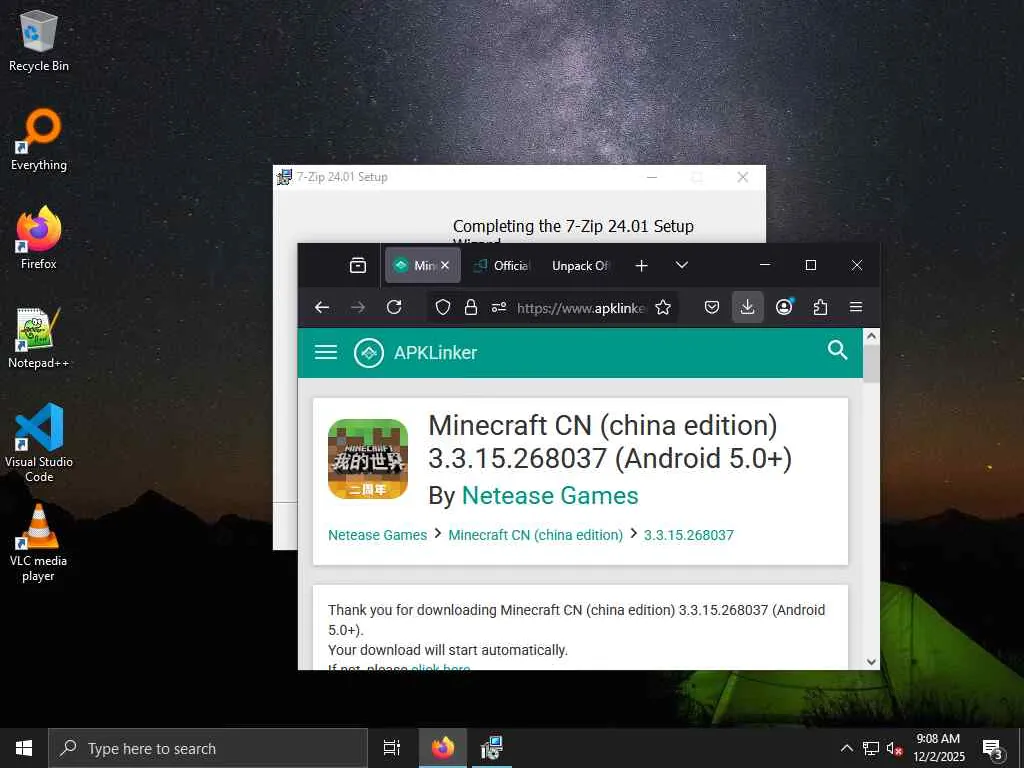Viewport: 1024px width, 768px height.
Task: Open the extensions puzzle icon
Action: pos(820,307)
